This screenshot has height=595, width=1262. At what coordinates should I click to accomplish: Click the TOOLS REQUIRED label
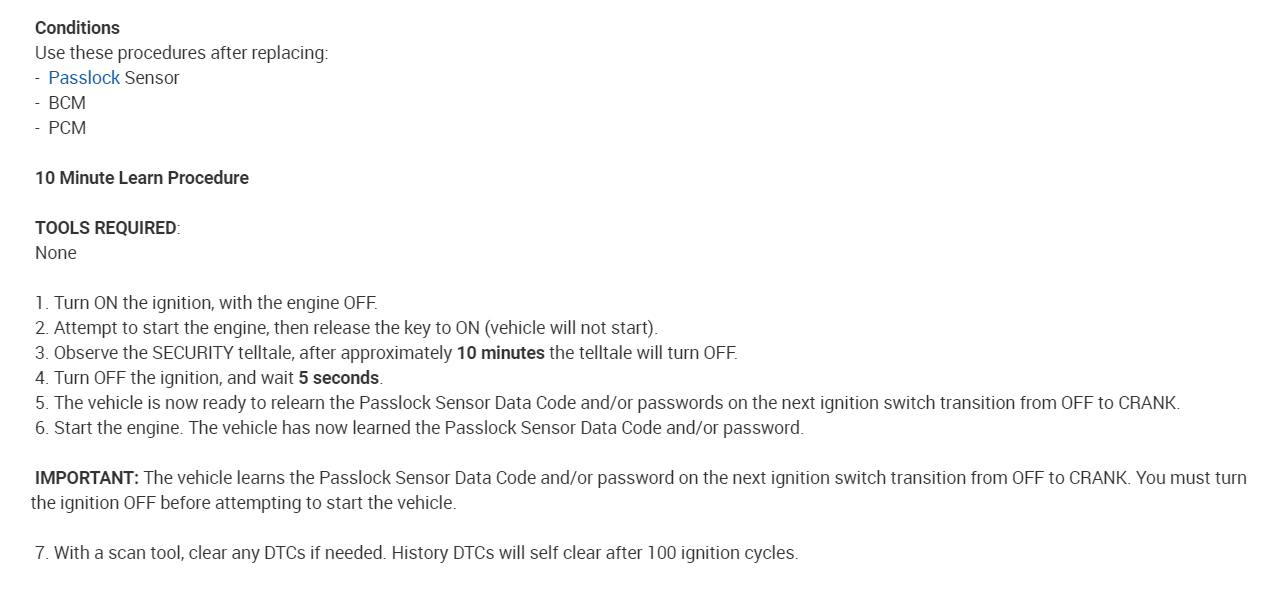pyautogui.click(x=106, y=228)
